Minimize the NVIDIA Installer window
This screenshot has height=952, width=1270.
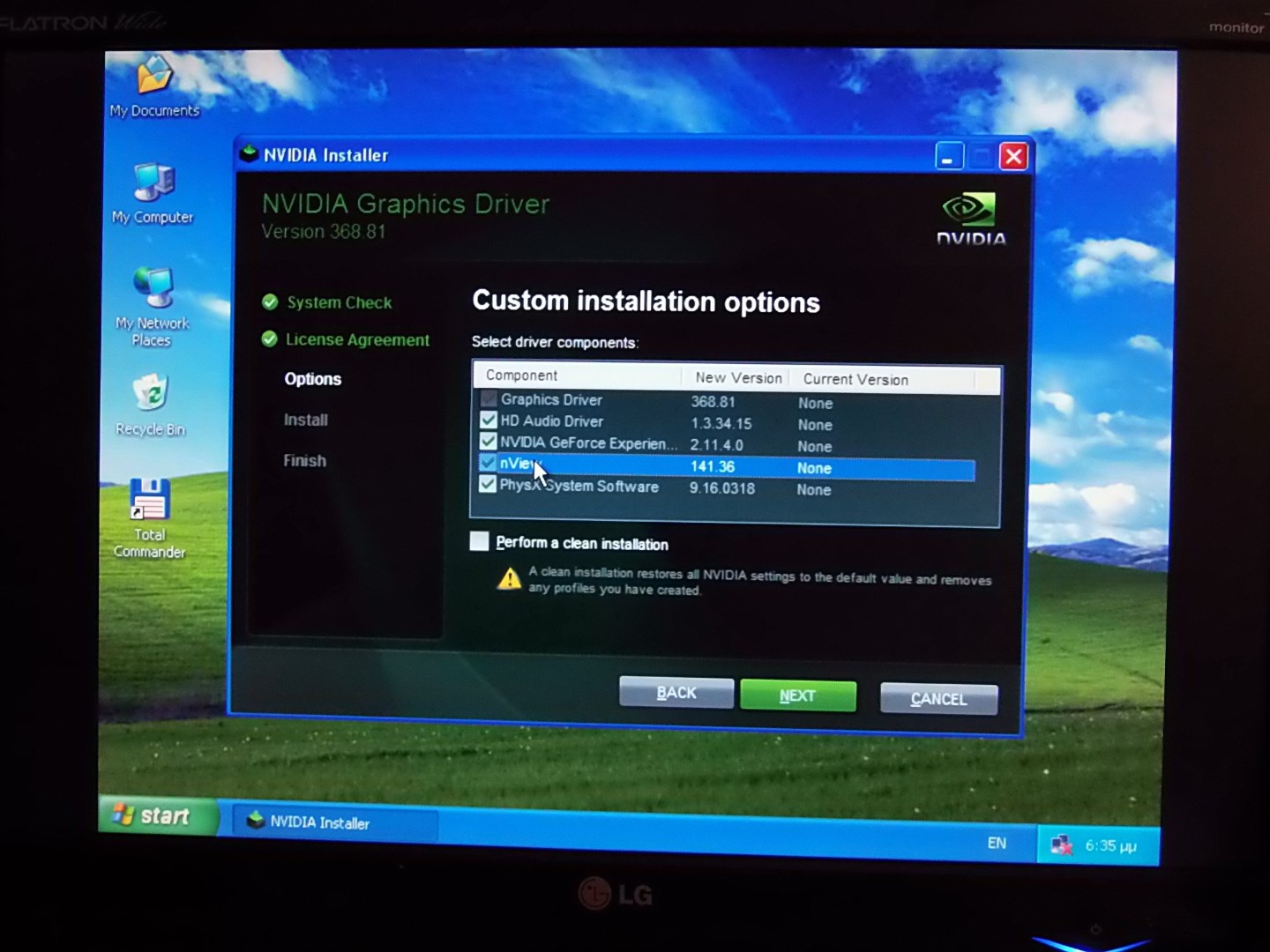click(948, 156)
